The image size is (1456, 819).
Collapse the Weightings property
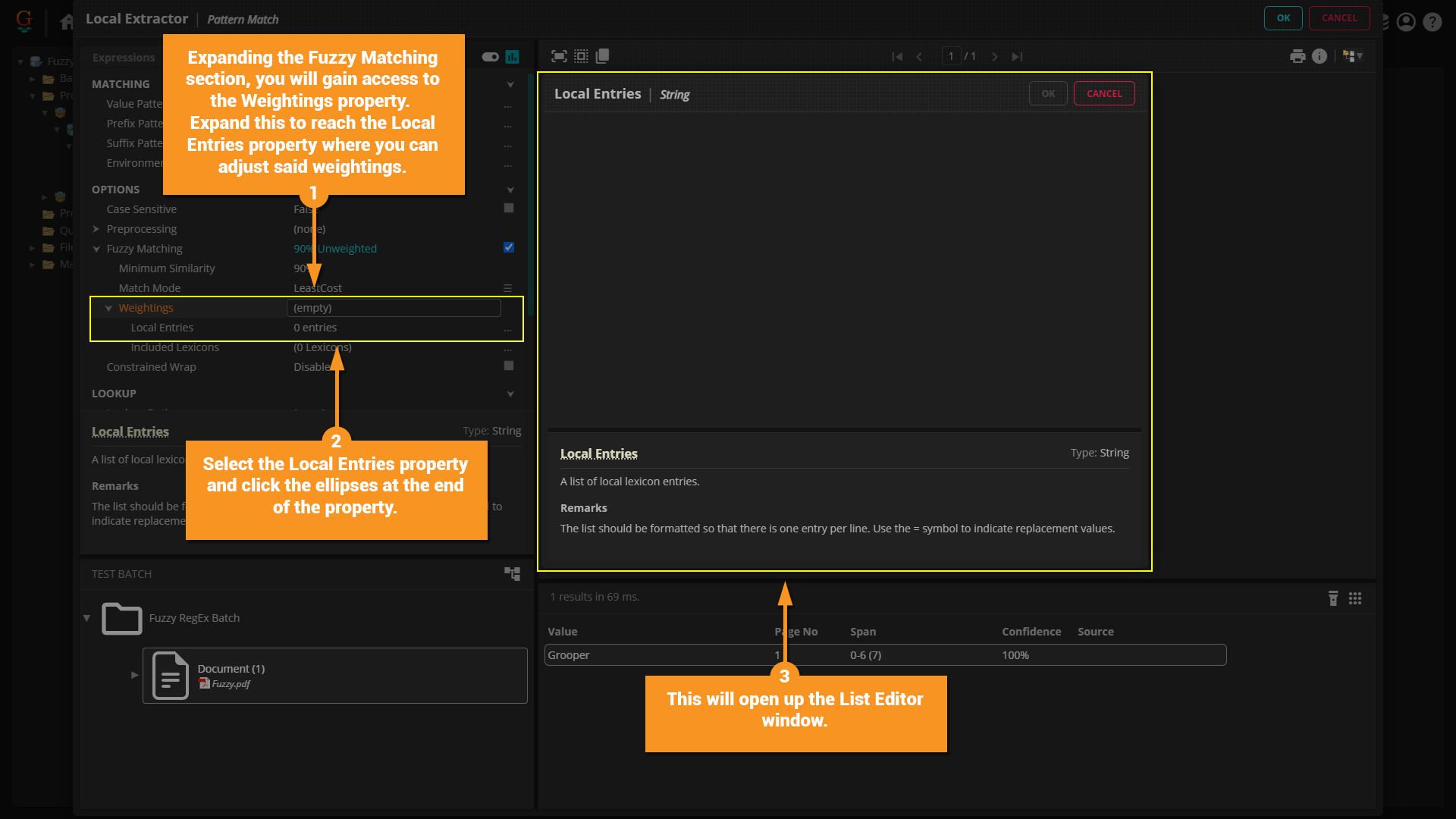(108, 308)
